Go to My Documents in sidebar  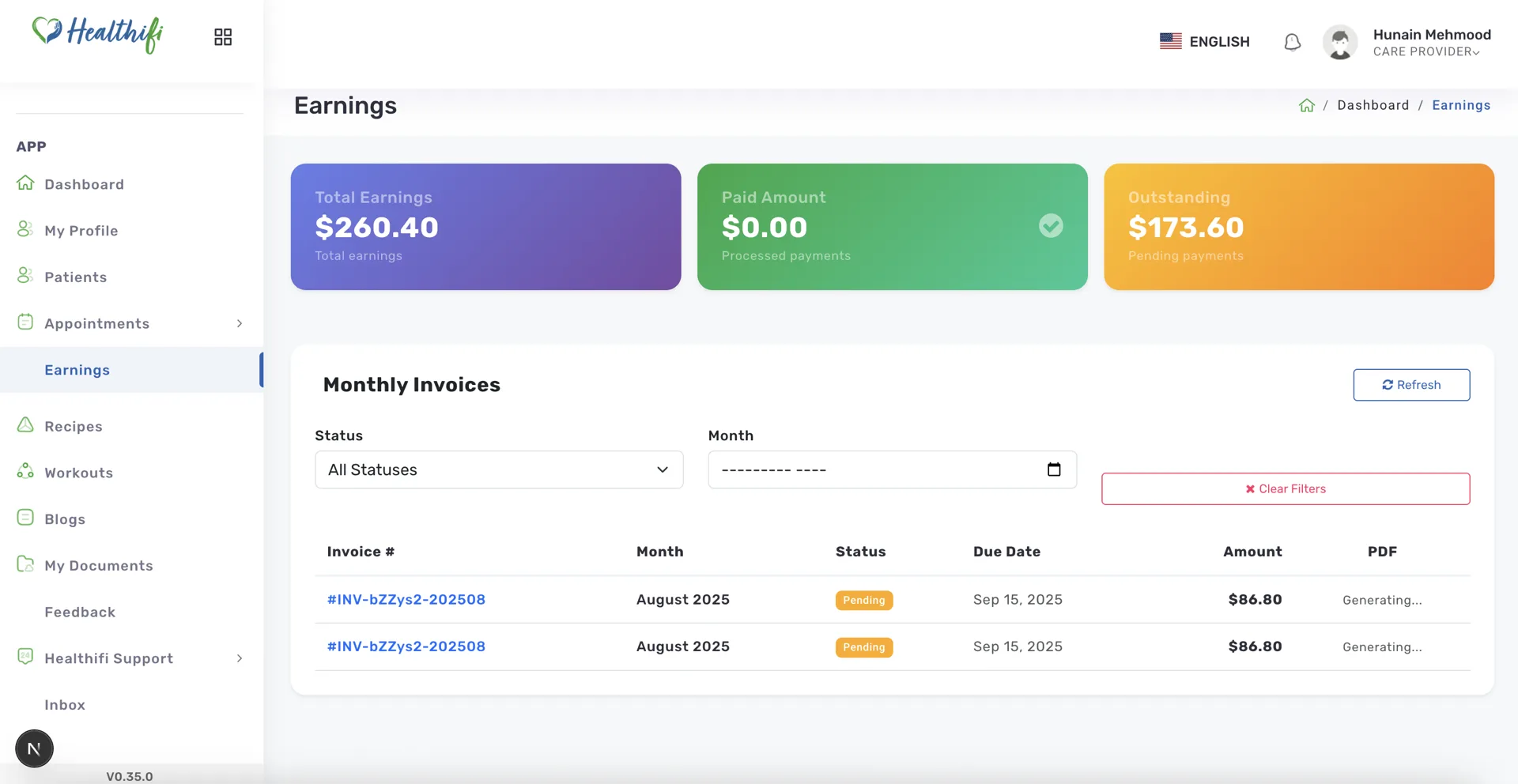point(99,566)
